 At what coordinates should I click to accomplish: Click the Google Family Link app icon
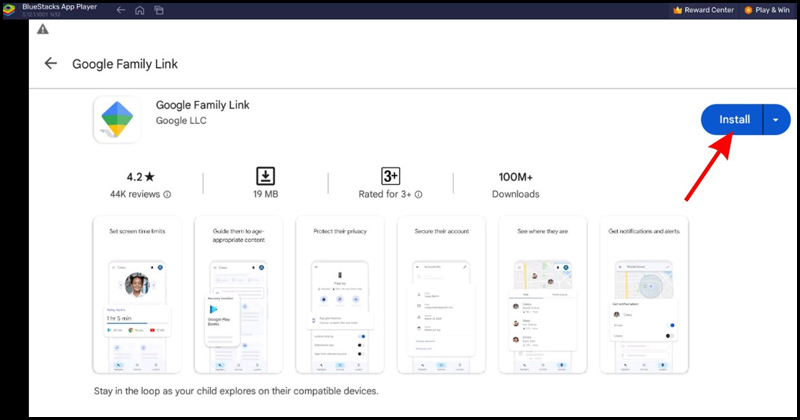click(117, 119)
